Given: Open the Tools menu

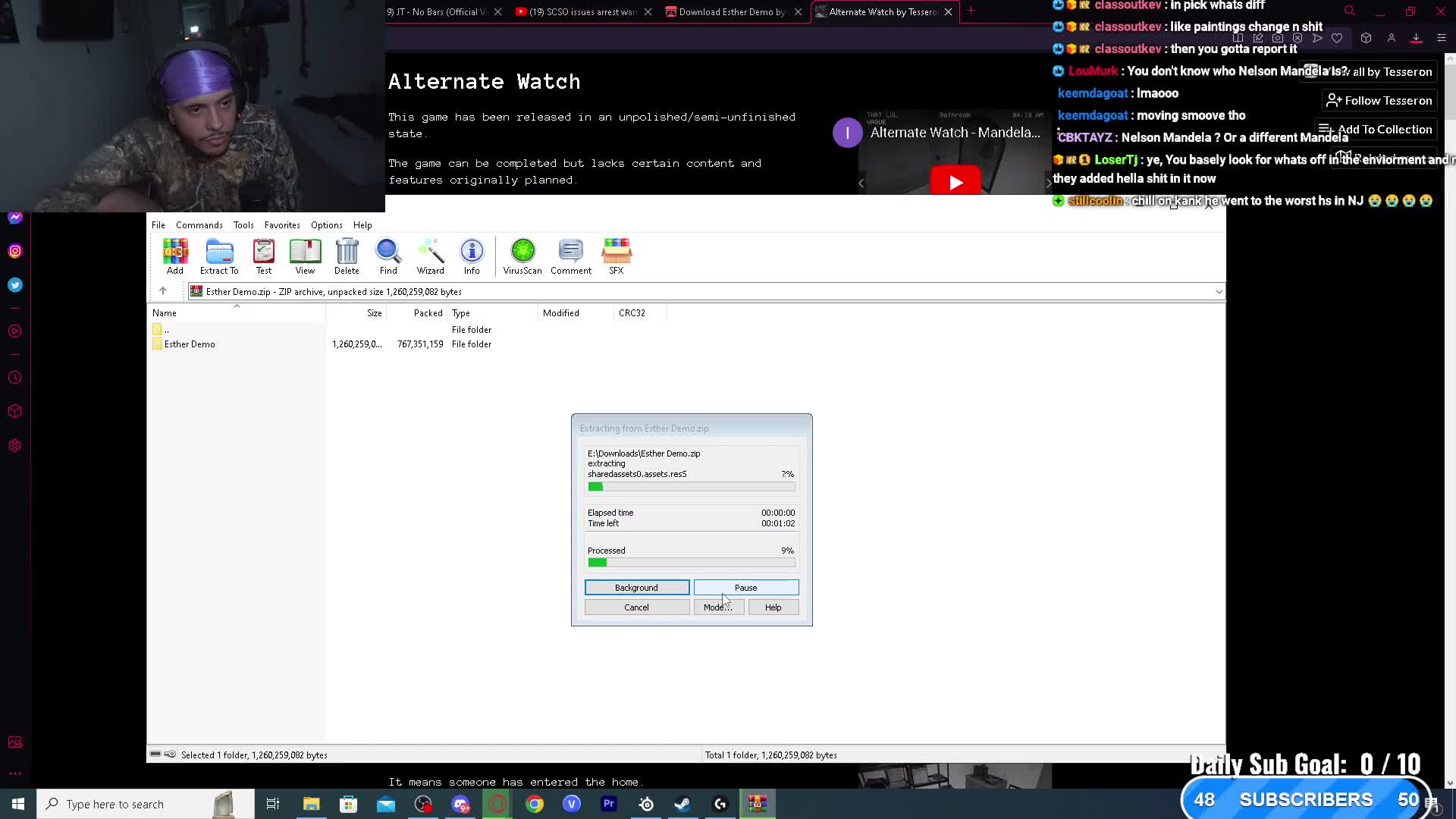Looking at the screenshot, I should click(x=243, y=225).
